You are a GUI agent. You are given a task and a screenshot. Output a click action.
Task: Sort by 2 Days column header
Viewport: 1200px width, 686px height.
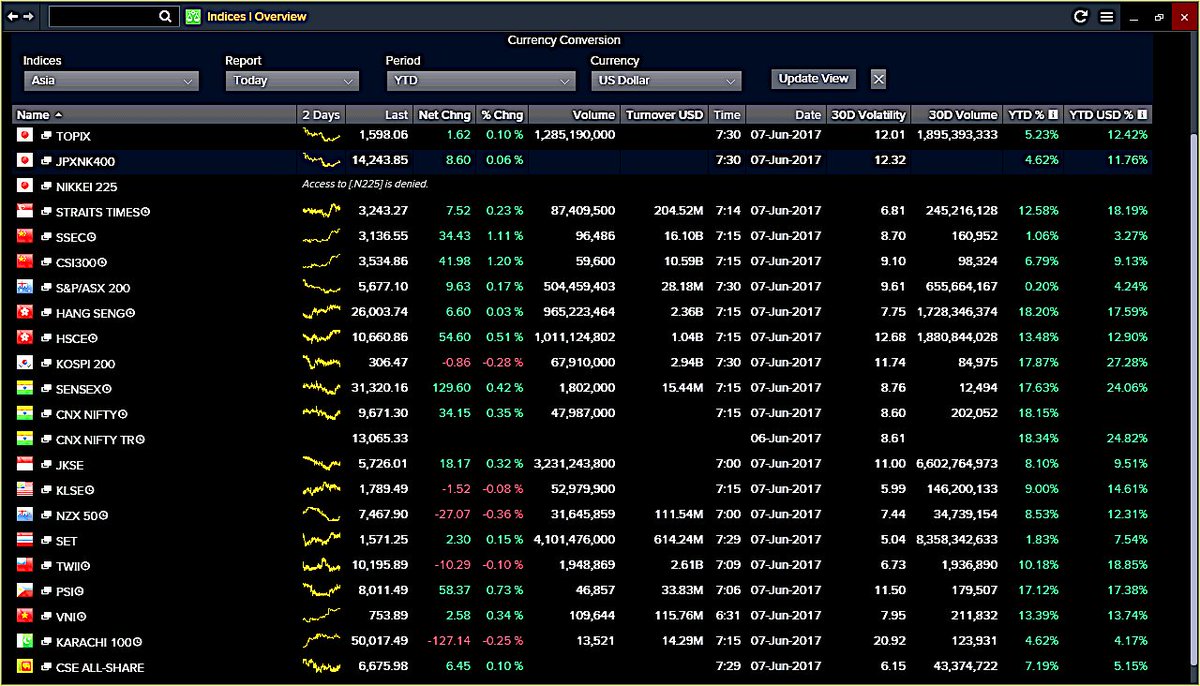click(320, 115)
